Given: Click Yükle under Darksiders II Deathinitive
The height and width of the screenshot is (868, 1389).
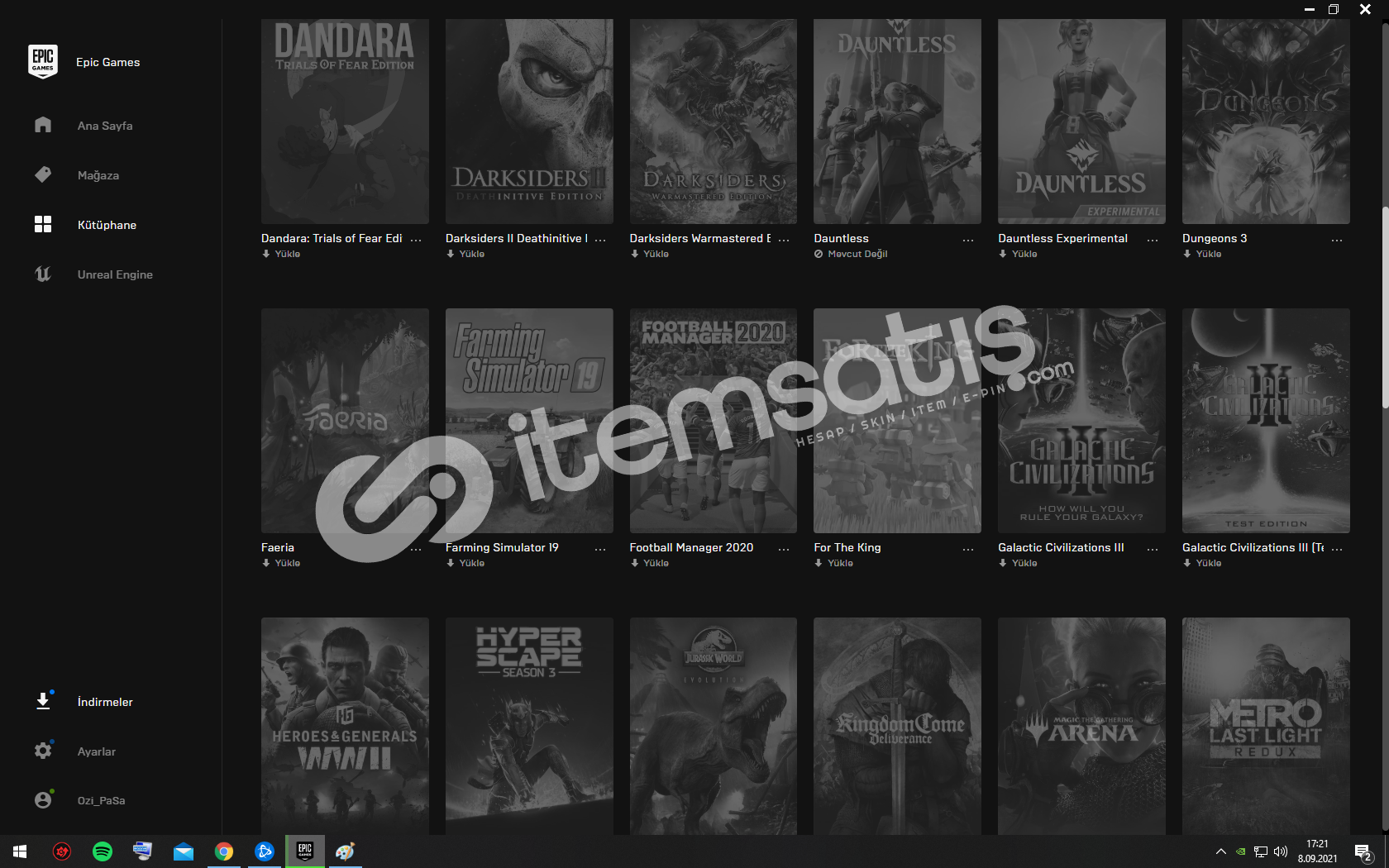Looking at the screenshot, I should tap(465, 254).
